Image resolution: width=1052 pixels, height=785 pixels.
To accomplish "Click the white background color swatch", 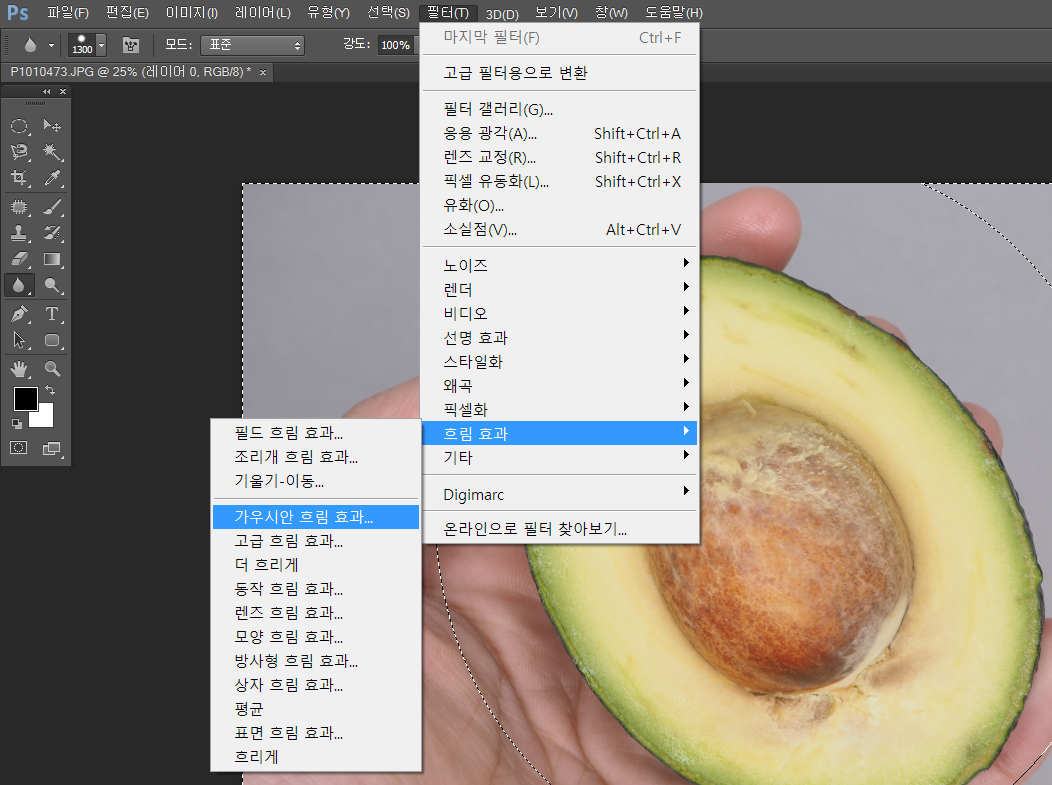I will pos(44,419).
